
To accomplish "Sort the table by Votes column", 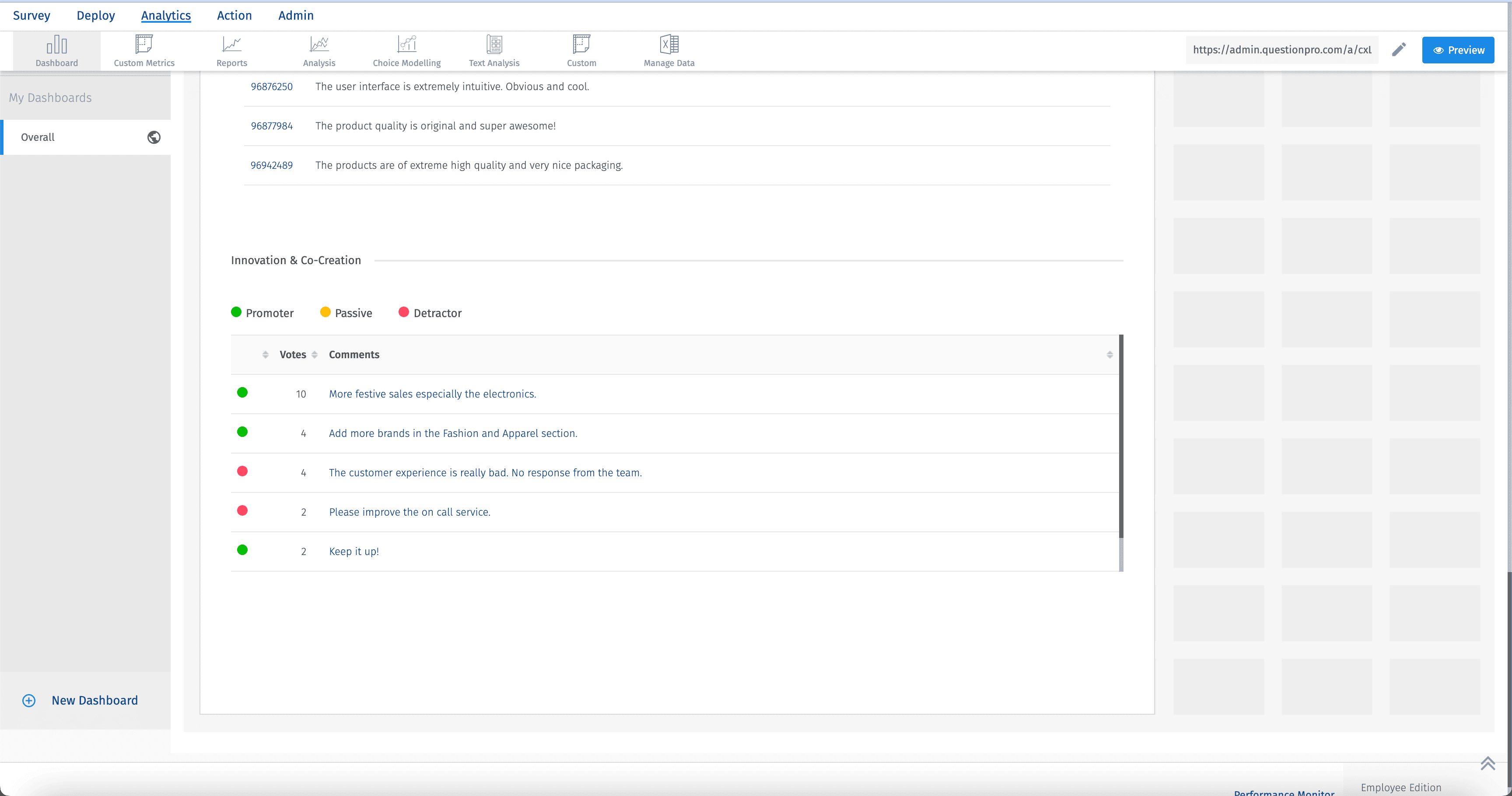I will (315, 354).
